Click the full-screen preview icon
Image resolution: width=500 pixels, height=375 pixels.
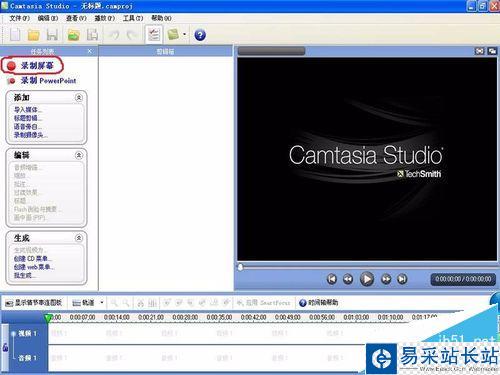480,51
